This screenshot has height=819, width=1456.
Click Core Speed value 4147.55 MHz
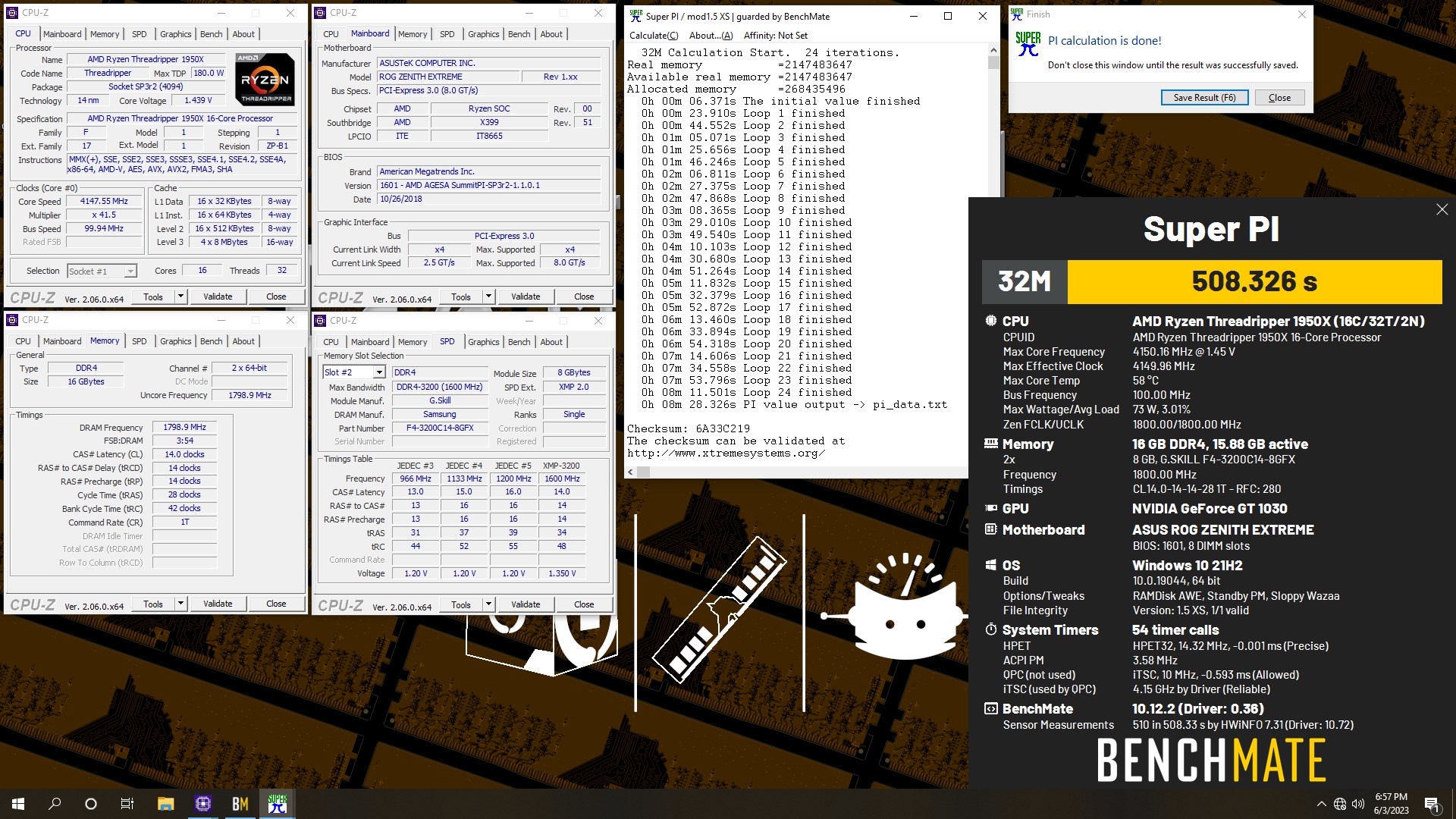104,202
